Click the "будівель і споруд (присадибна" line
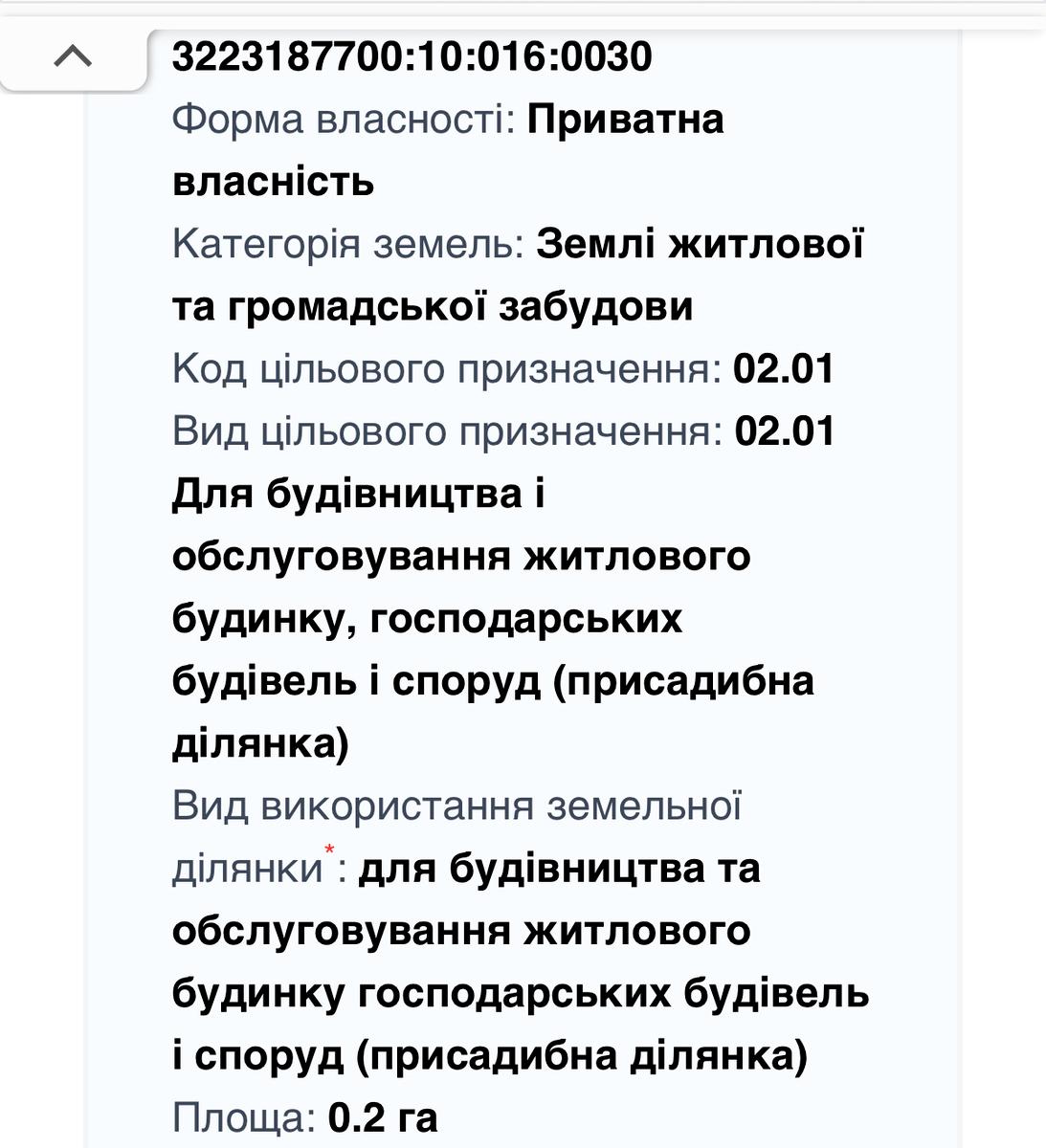1046x1148 pixels. click(x=493, y=681)
